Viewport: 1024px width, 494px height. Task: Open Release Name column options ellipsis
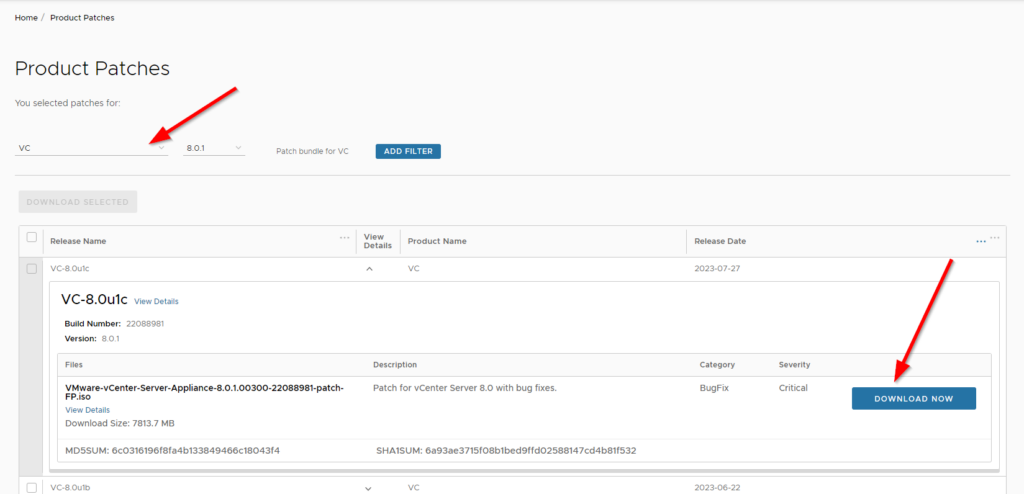coord(345,238)
